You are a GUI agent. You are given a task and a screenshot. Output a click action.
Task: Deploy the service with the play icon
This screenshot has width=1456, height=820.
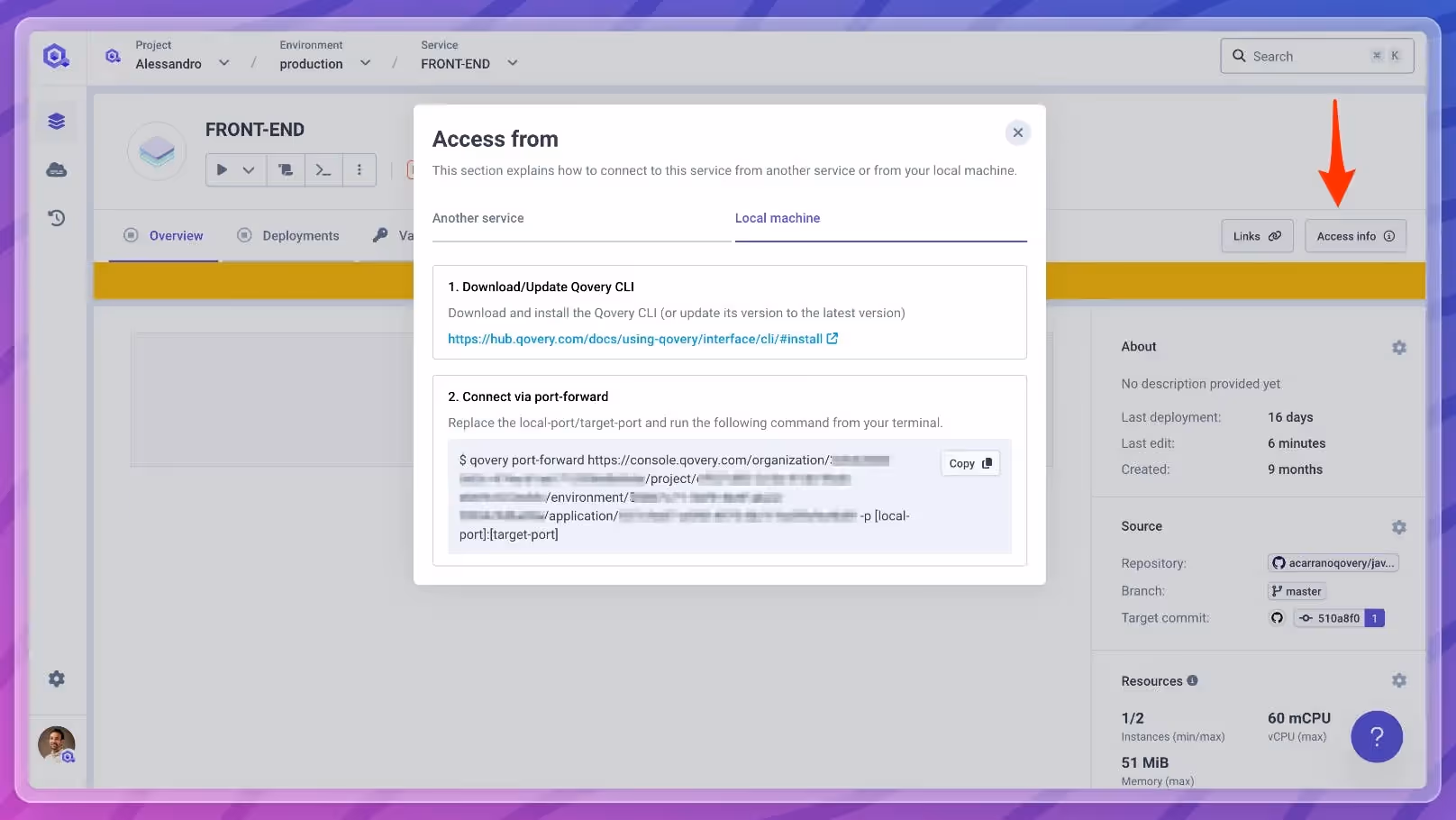(221, 169)
